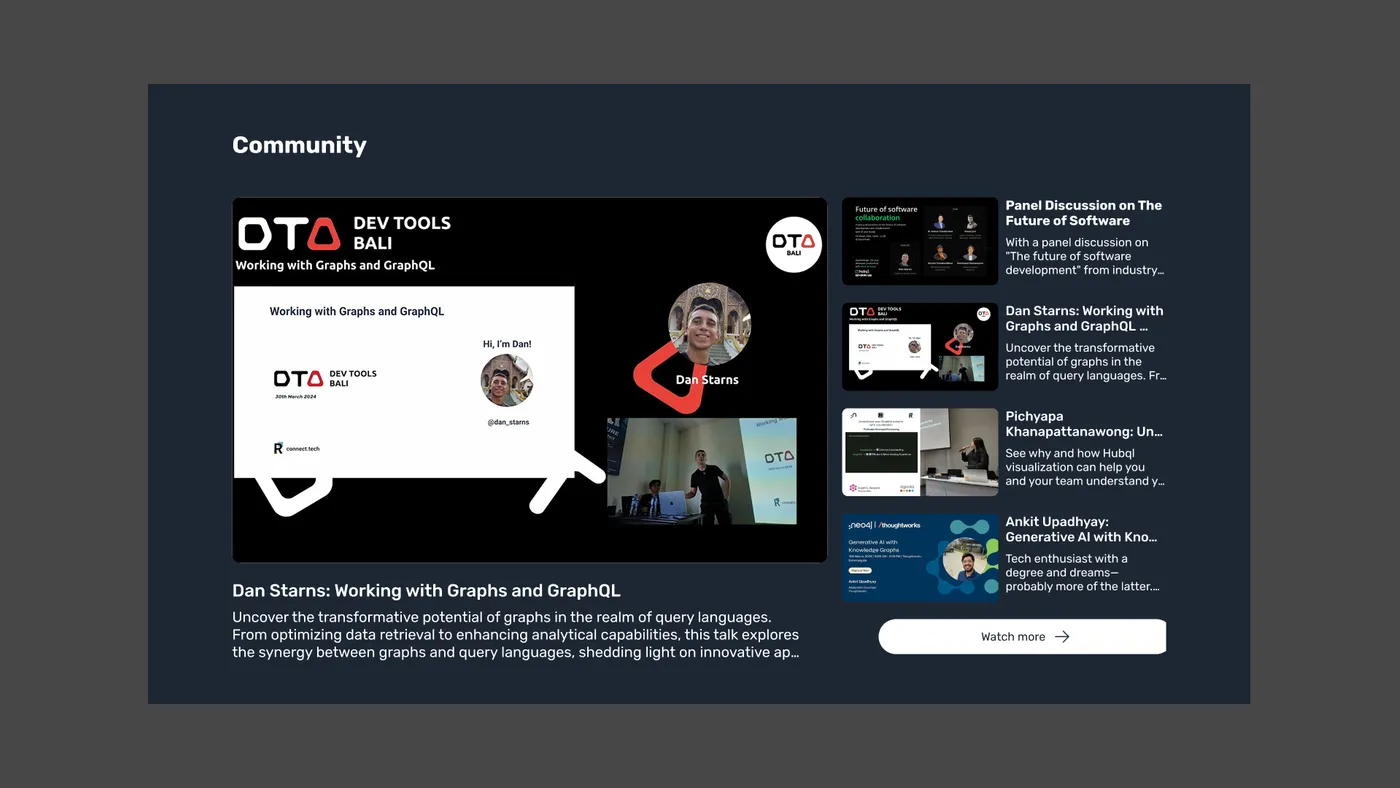The width and height of the screenshot is (1400, 788).
Task: Click main heading Dan Starns: Working with Graphs and GraphQL
Action: [426, 590]
